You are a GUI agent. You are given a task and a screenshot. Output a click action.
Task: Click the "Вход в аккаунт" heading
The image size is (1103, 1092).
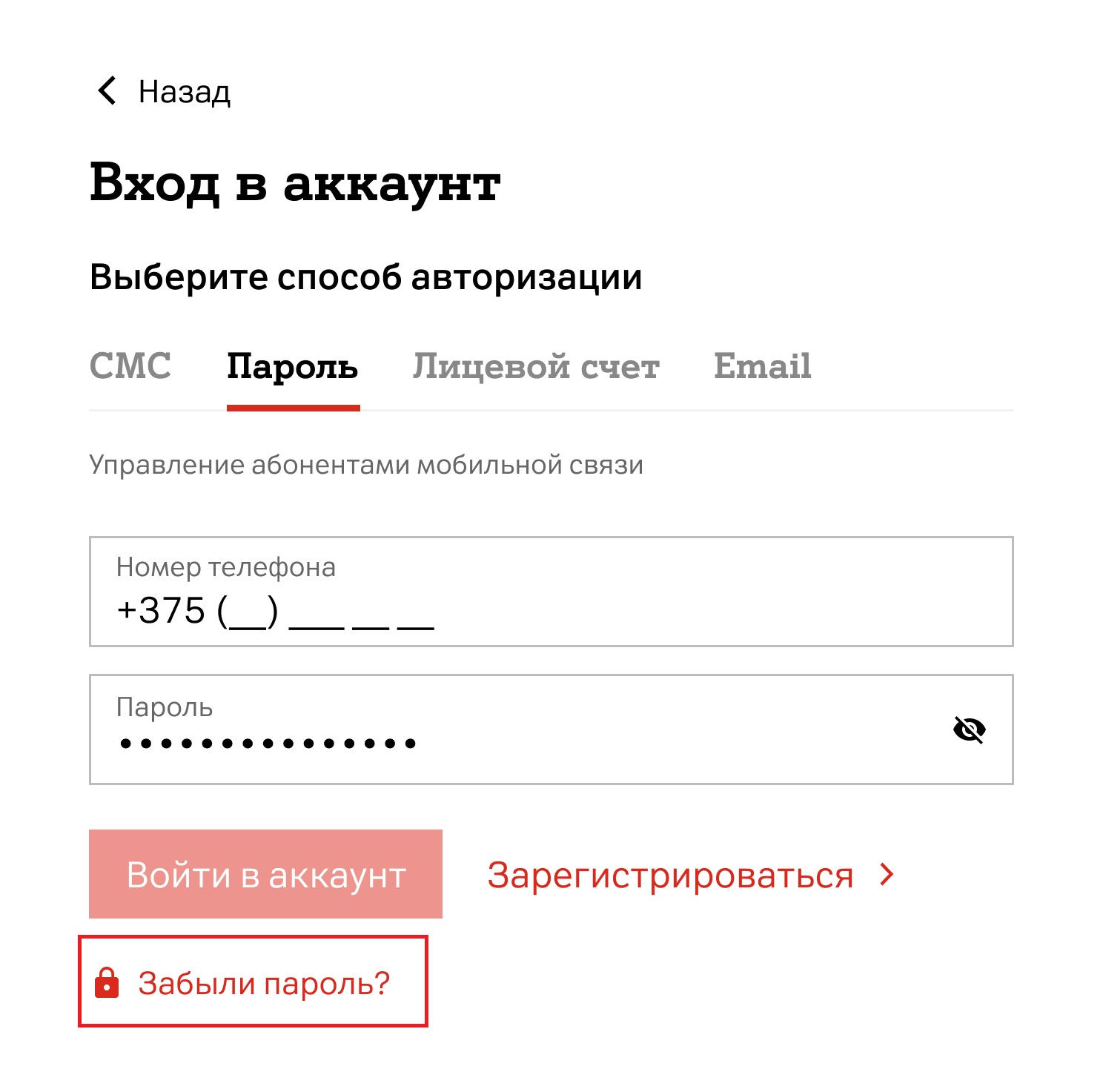[x=295, y=183]
